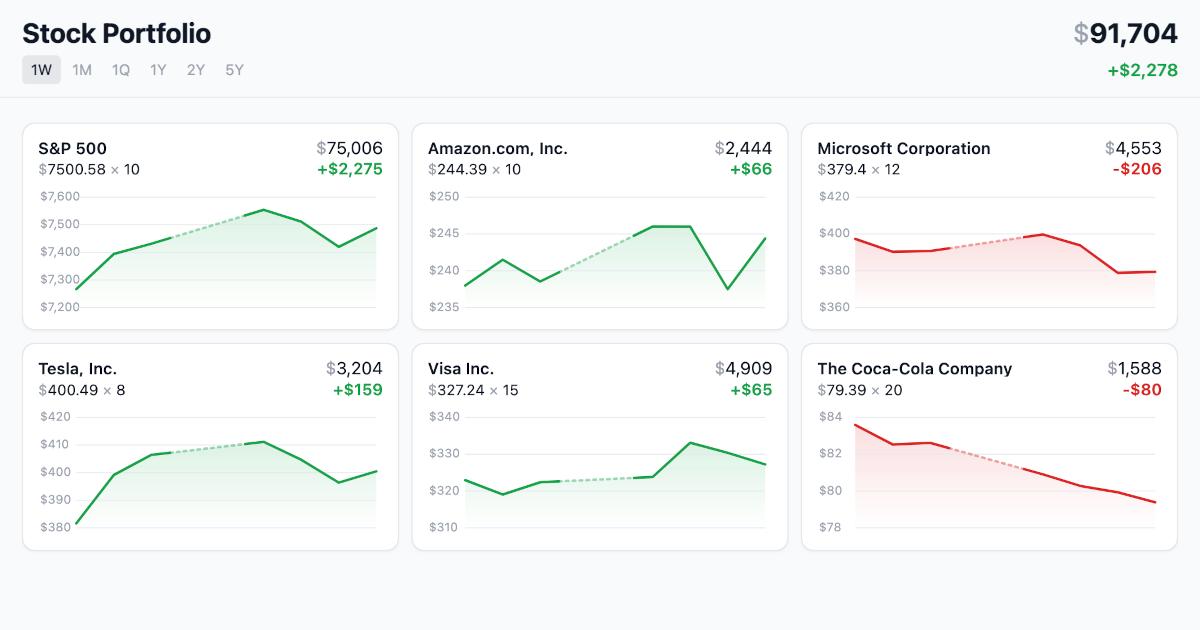Click the $79.39 × 20 holding text

[x=860, y=389]
